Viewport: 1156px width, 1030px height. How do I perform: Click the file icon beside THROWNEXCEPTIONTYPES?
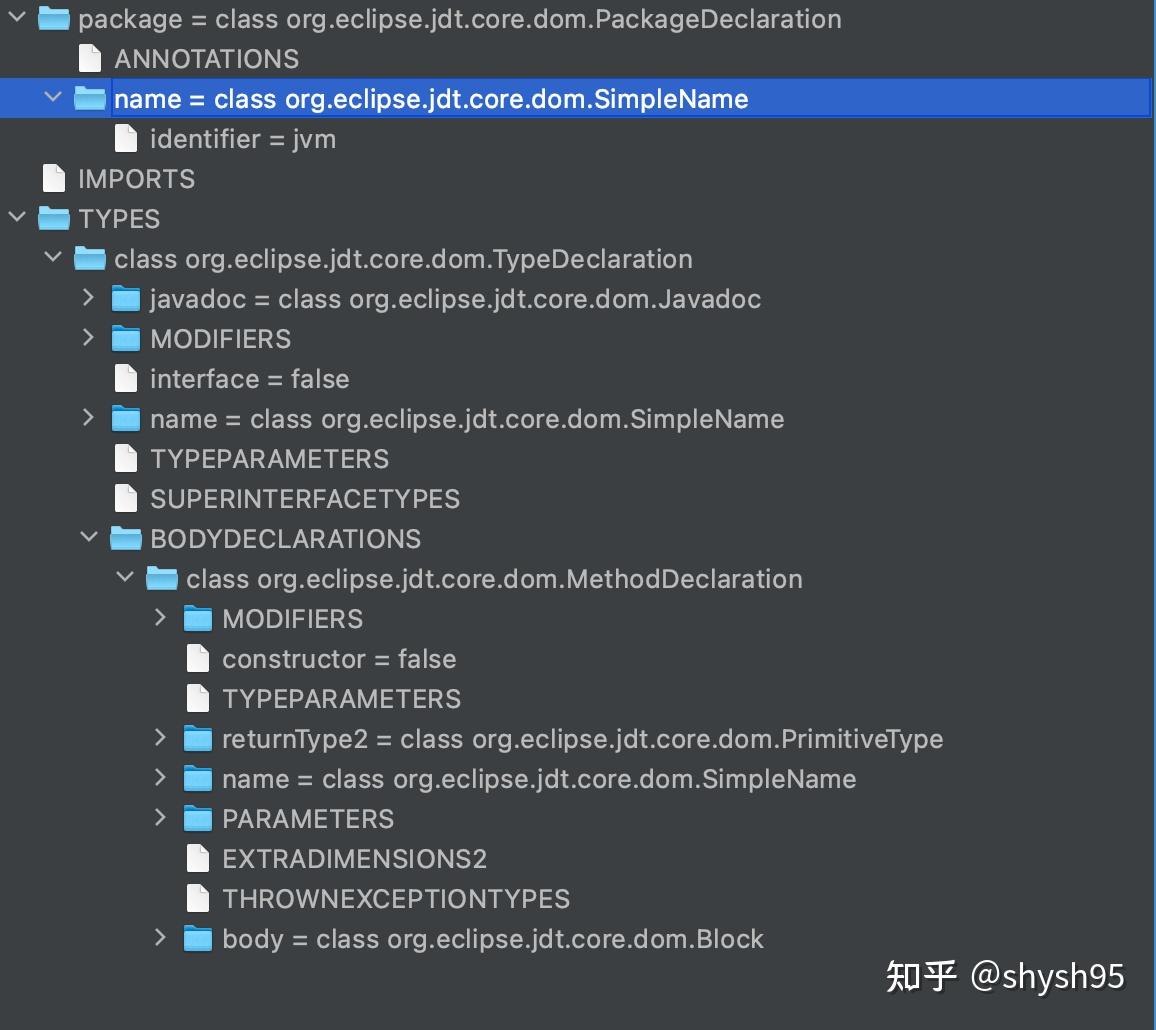(x=198, y=899)
